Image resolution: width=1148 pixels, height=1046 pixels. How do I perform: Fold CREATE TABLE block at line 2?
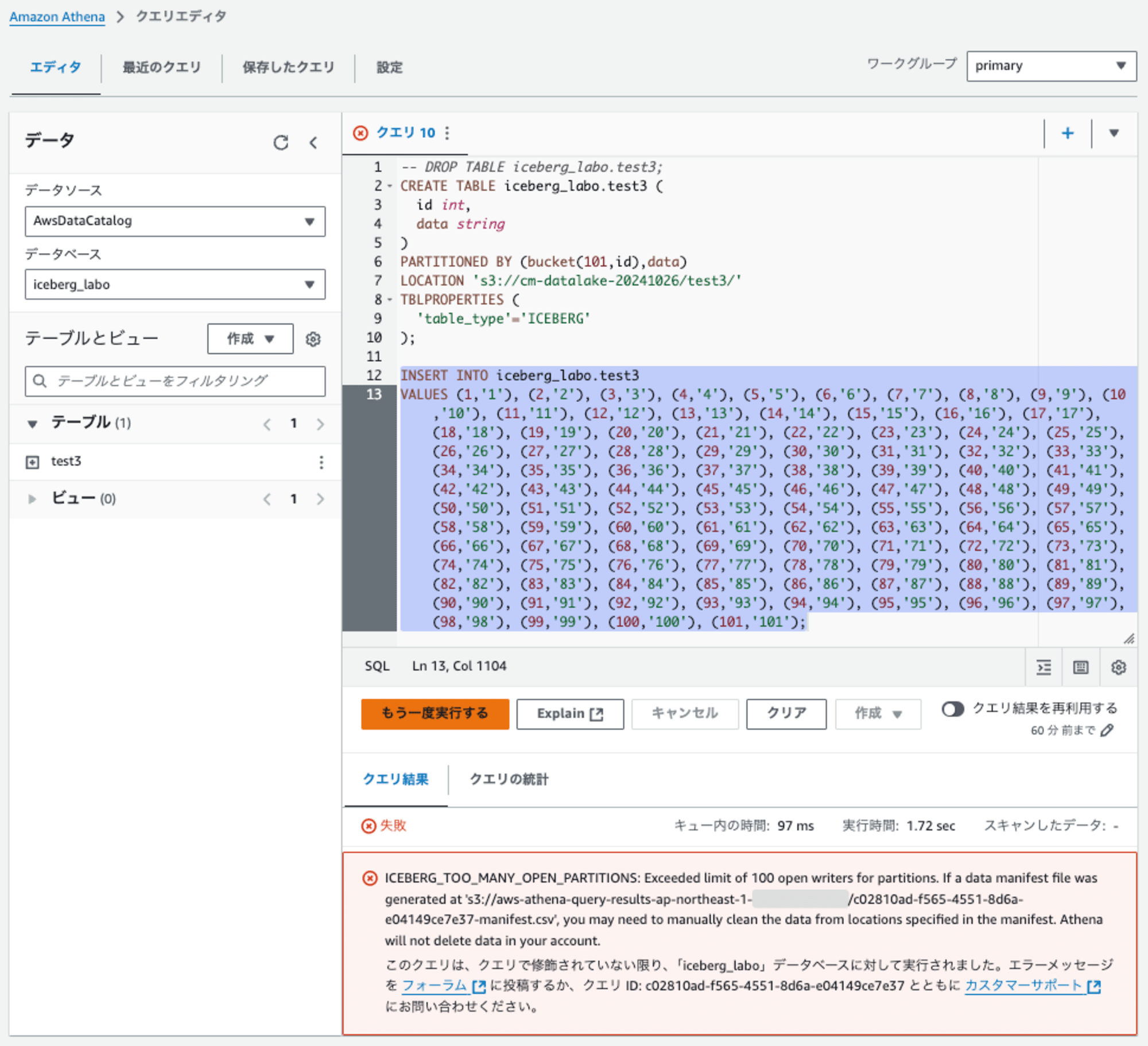pyautogui.click(x=390, y=187)
